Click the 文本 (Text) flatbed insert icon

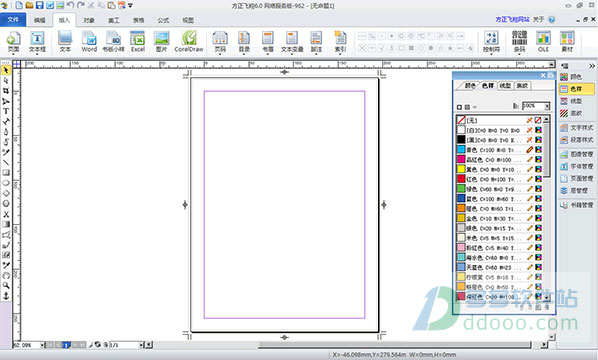click(x=65, y=42)
